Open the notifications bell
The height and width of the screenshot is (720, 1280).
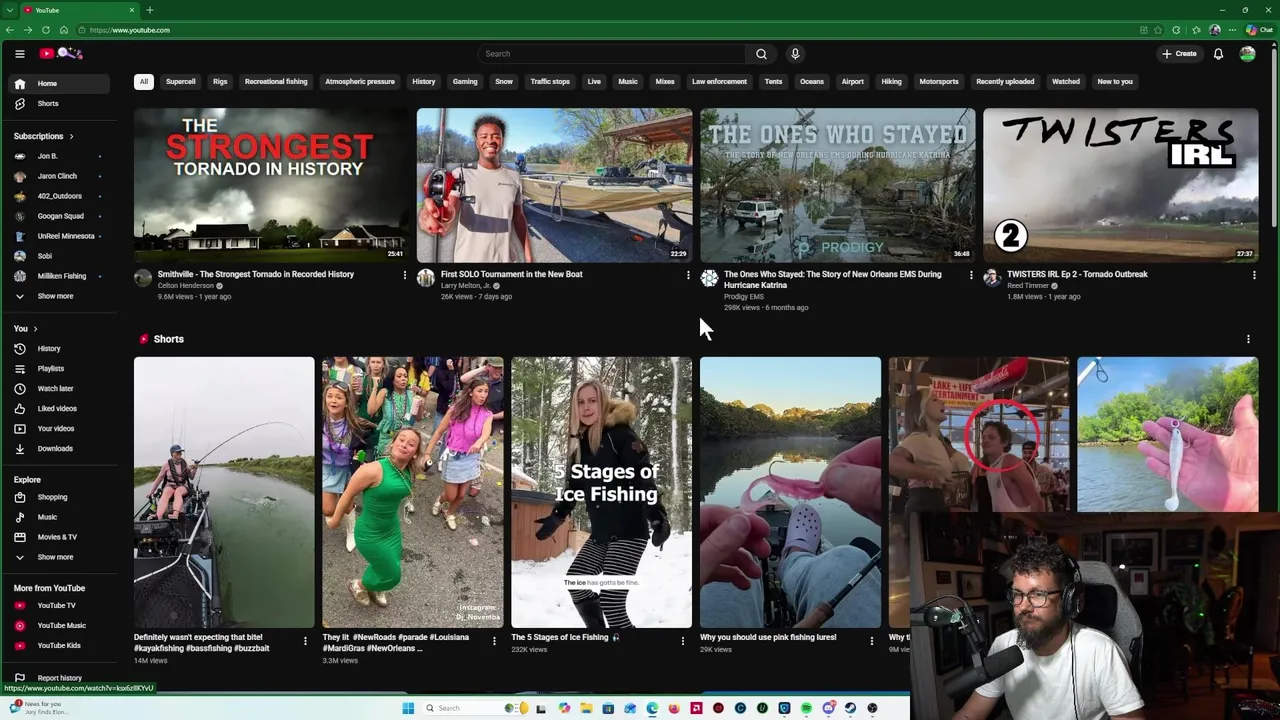tap(1218, 54)
